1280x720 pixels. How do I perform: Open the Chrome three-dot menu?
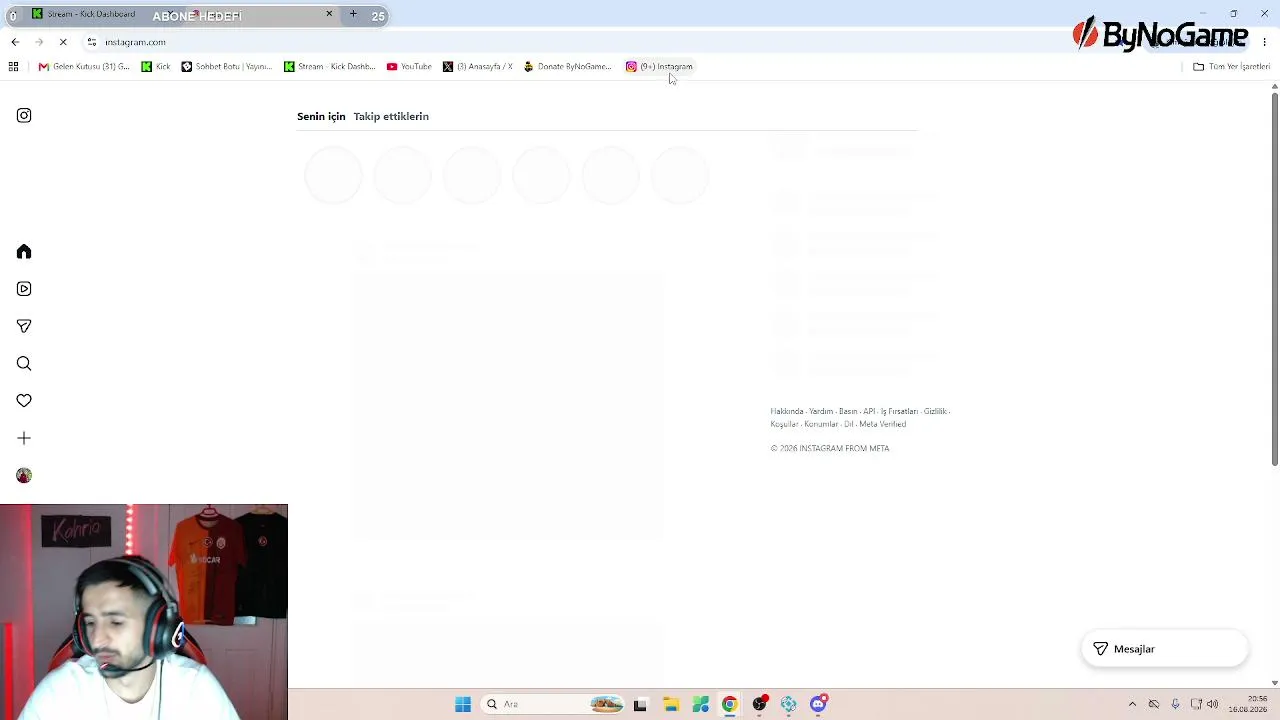[1265, 42]
